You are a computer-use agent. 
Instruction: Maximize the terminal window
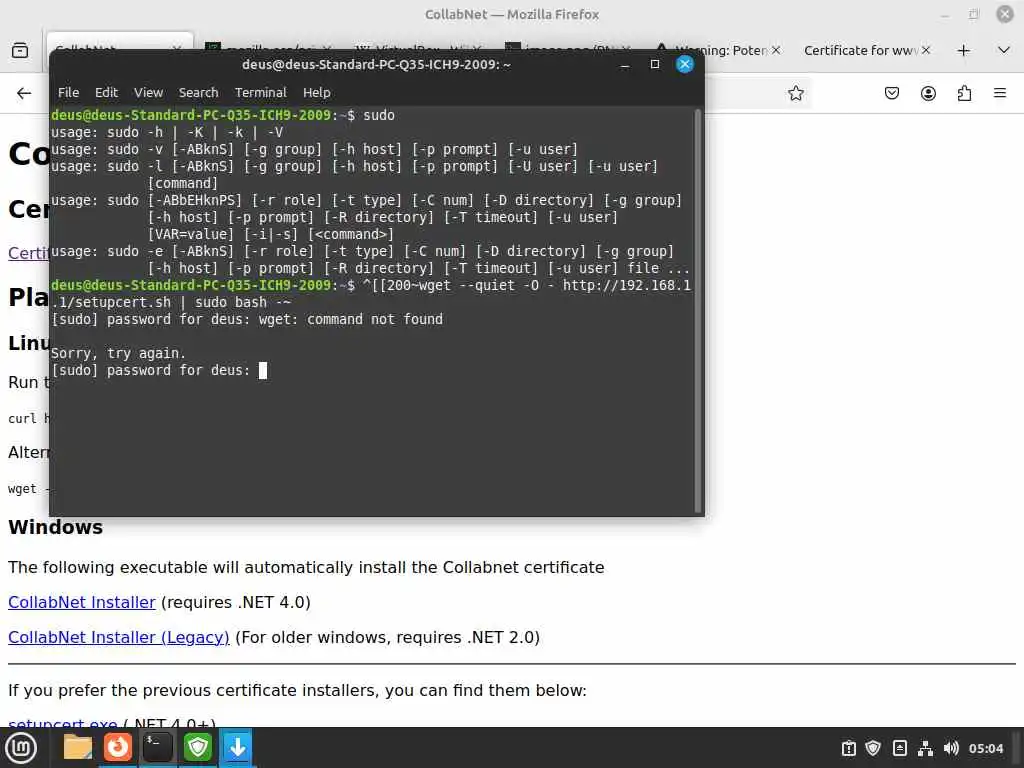(x=655, y=64)
